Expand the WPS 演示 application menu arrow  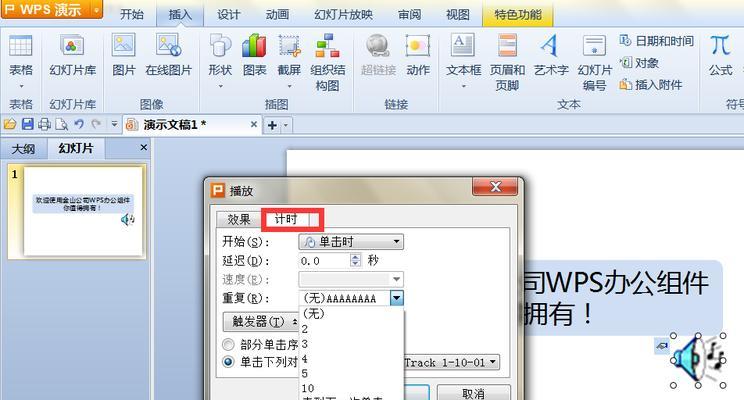tap(95, 9)
